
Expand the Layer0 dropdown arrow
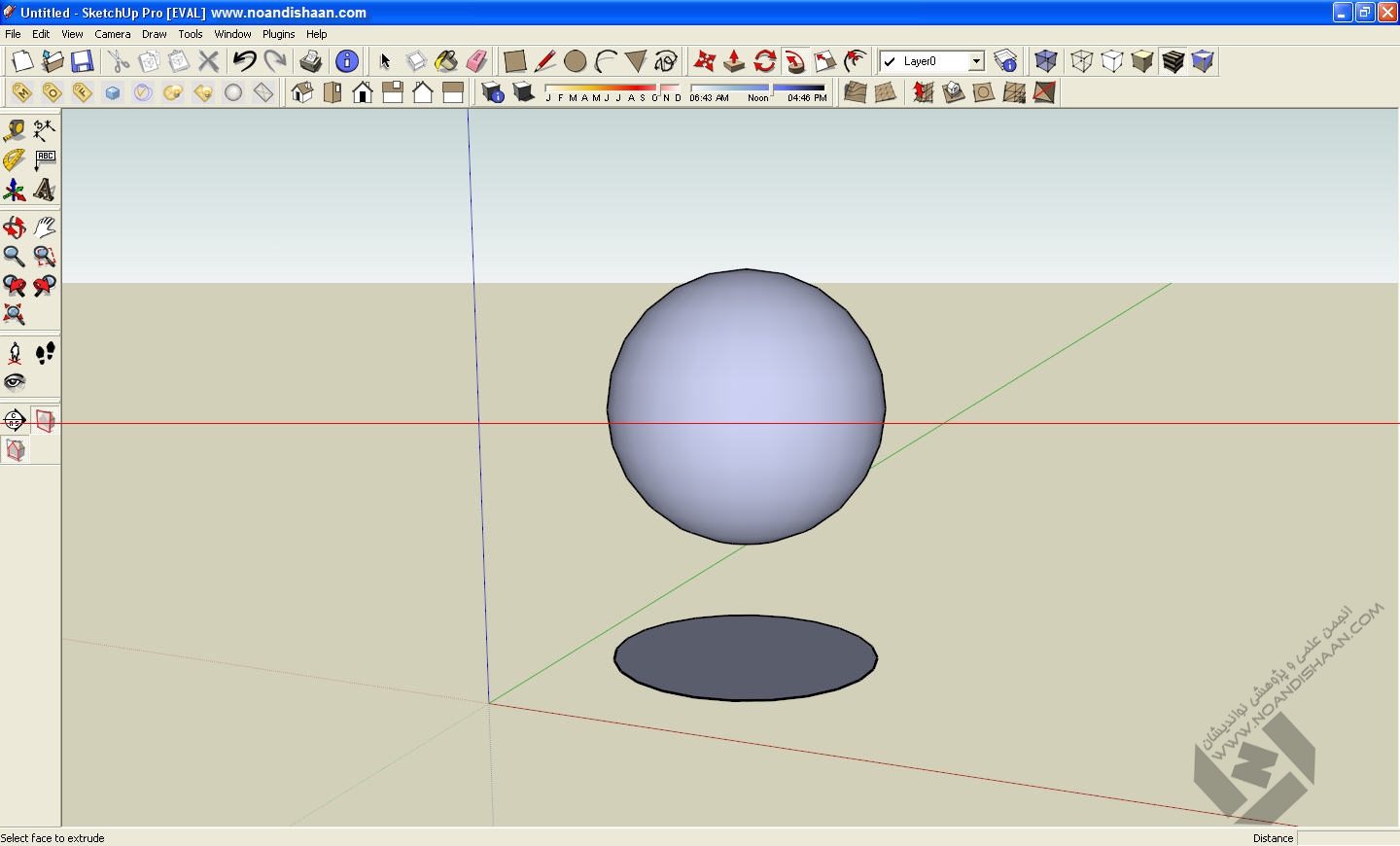click(x=976, y=61)
